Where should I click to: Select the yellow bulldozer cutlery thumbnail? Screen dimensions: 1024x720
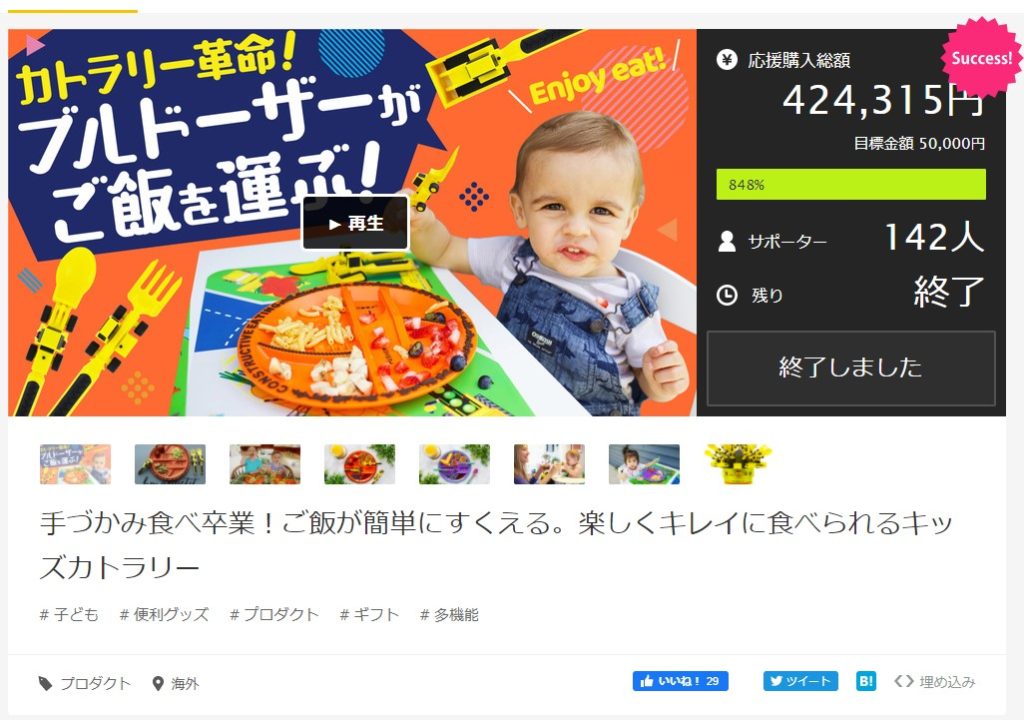[739, 464]
